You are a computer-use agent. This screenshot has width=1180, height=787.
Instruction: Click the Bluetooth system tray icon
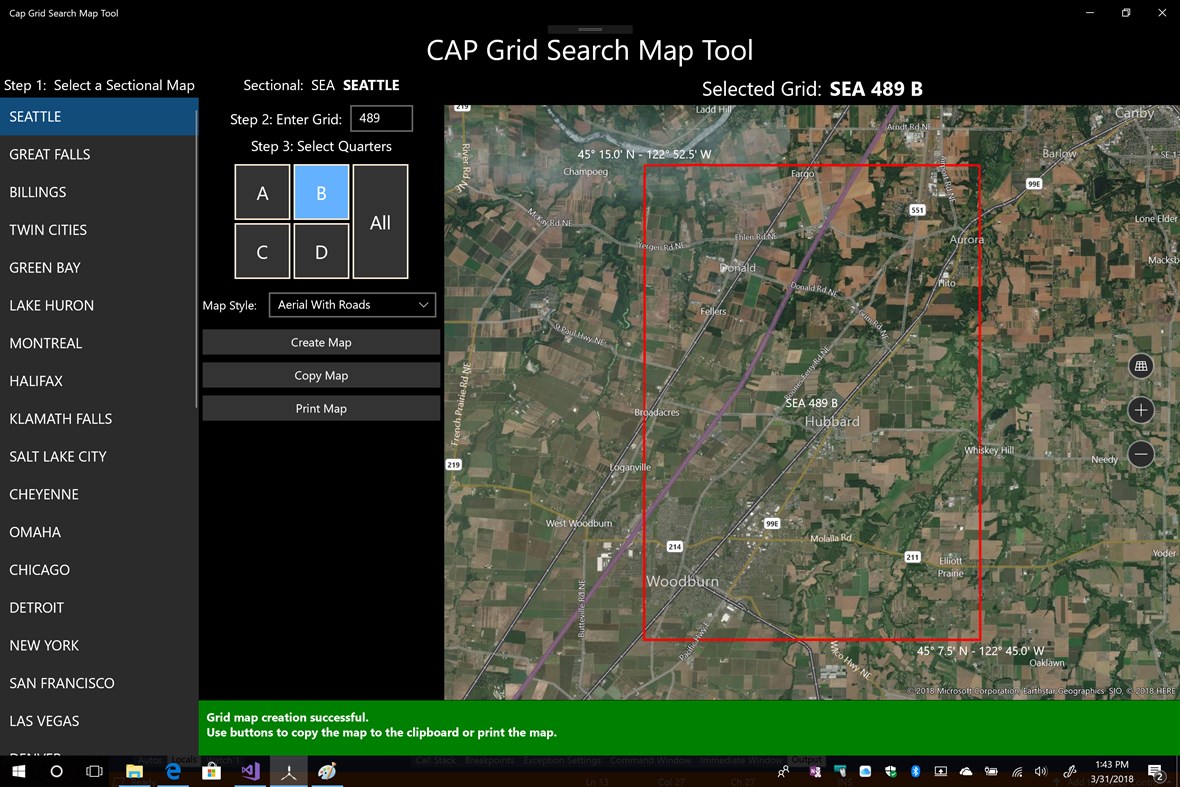[x=915, y=771]
